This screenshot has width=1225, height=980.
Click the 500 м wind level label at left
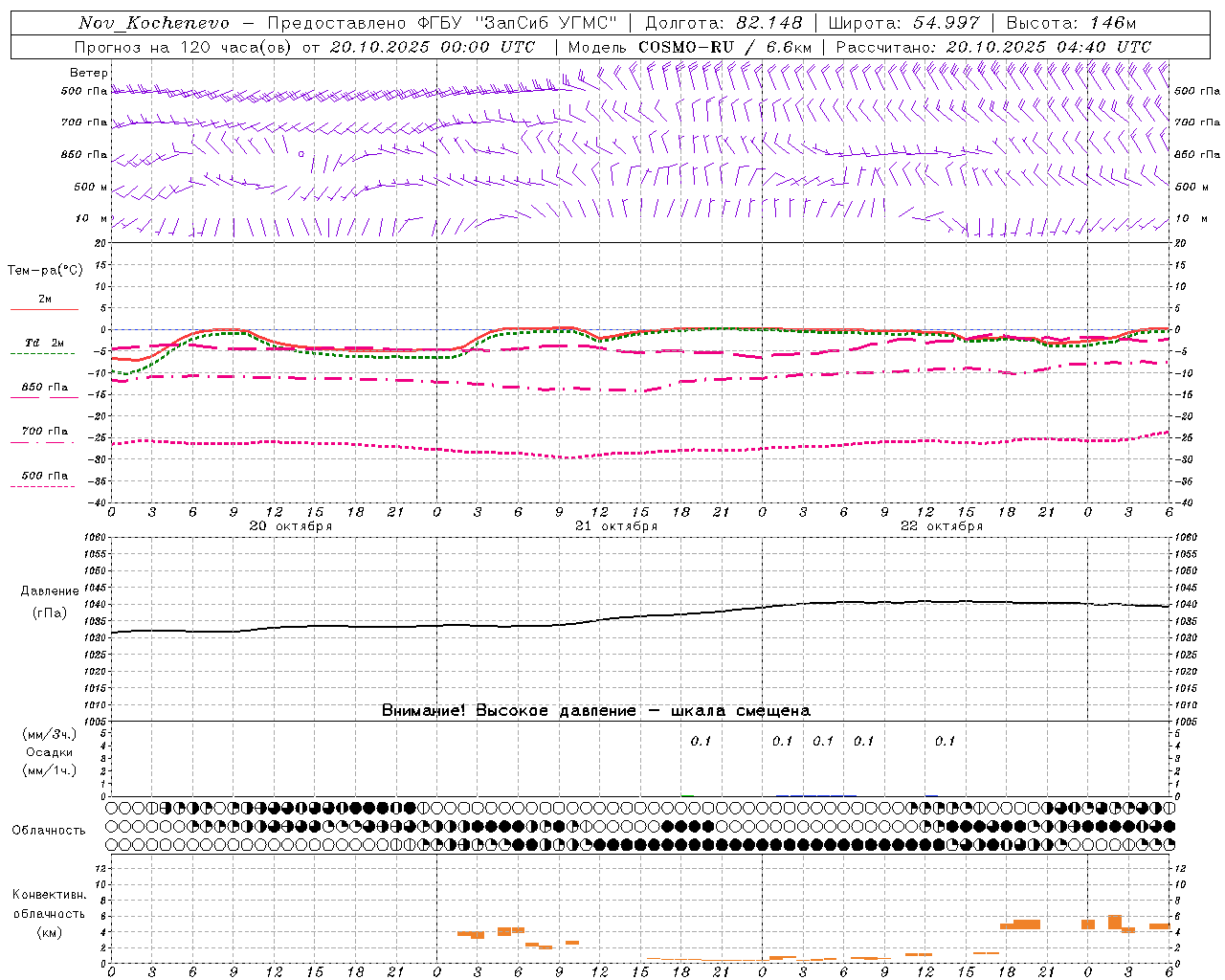(x=91, y=188)
